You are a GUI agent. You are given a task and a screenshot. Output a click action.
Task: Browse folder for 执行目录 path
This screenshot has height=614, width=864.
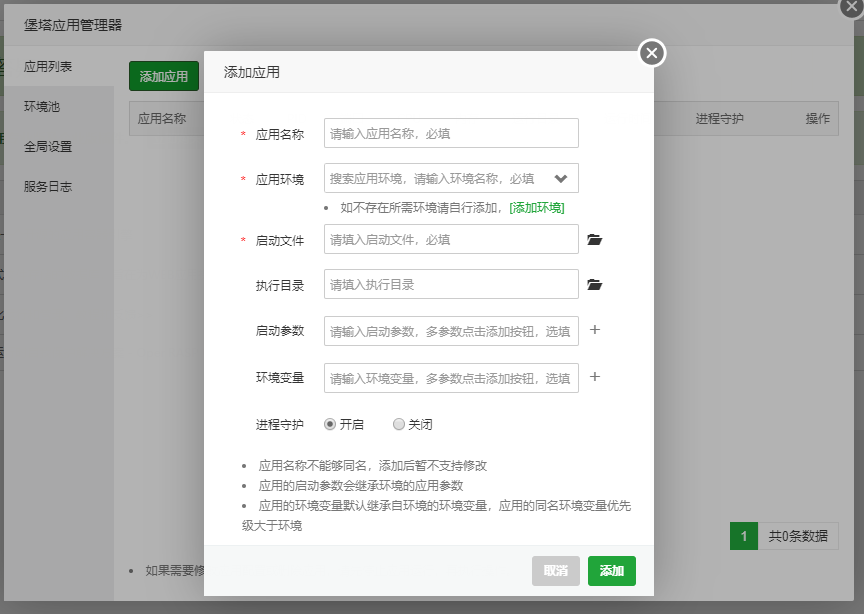click(595, 284)
